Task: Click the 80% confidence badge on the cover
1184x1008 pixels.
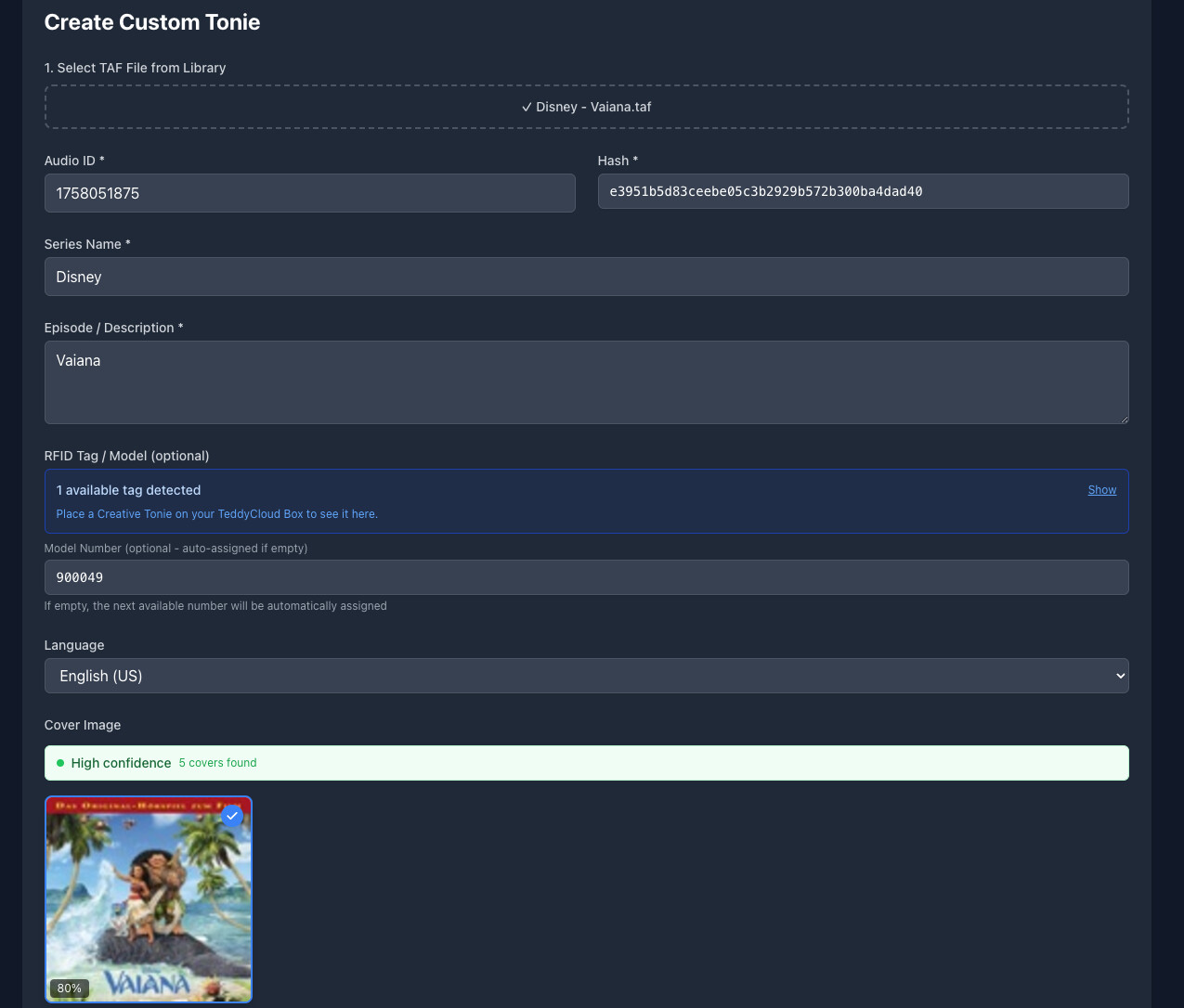Action: 70,989
